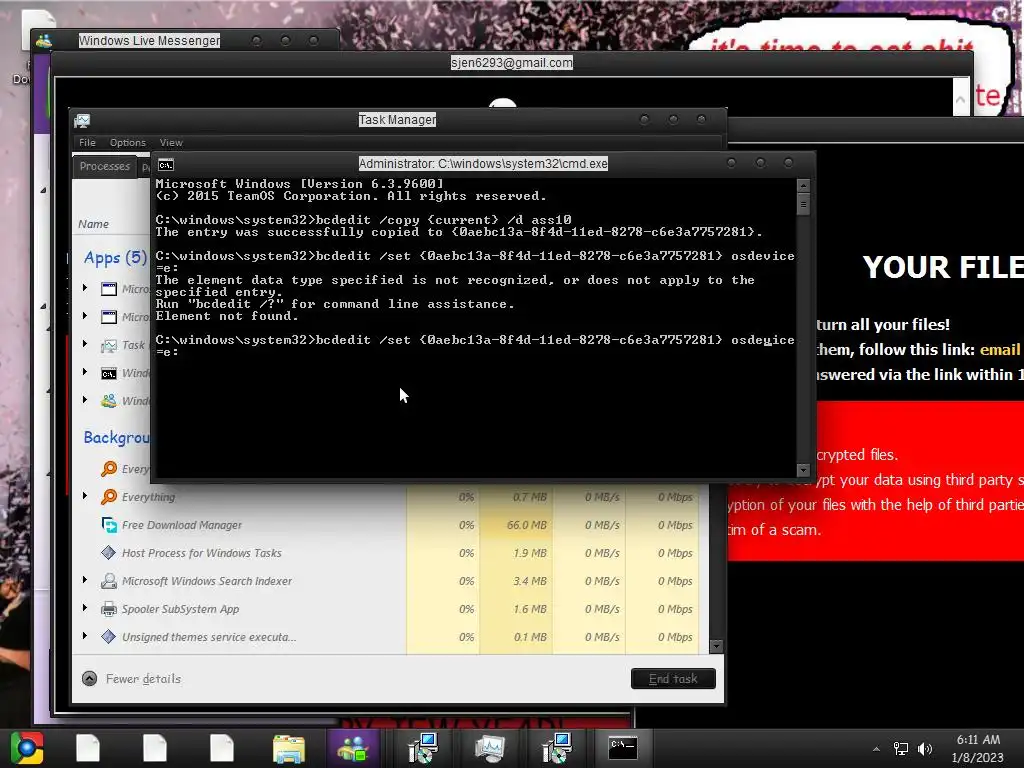Viewport: 1024px width, 768px height.
Task: Open the clock showing 6:11 AM
Action: tap(978, 748)
